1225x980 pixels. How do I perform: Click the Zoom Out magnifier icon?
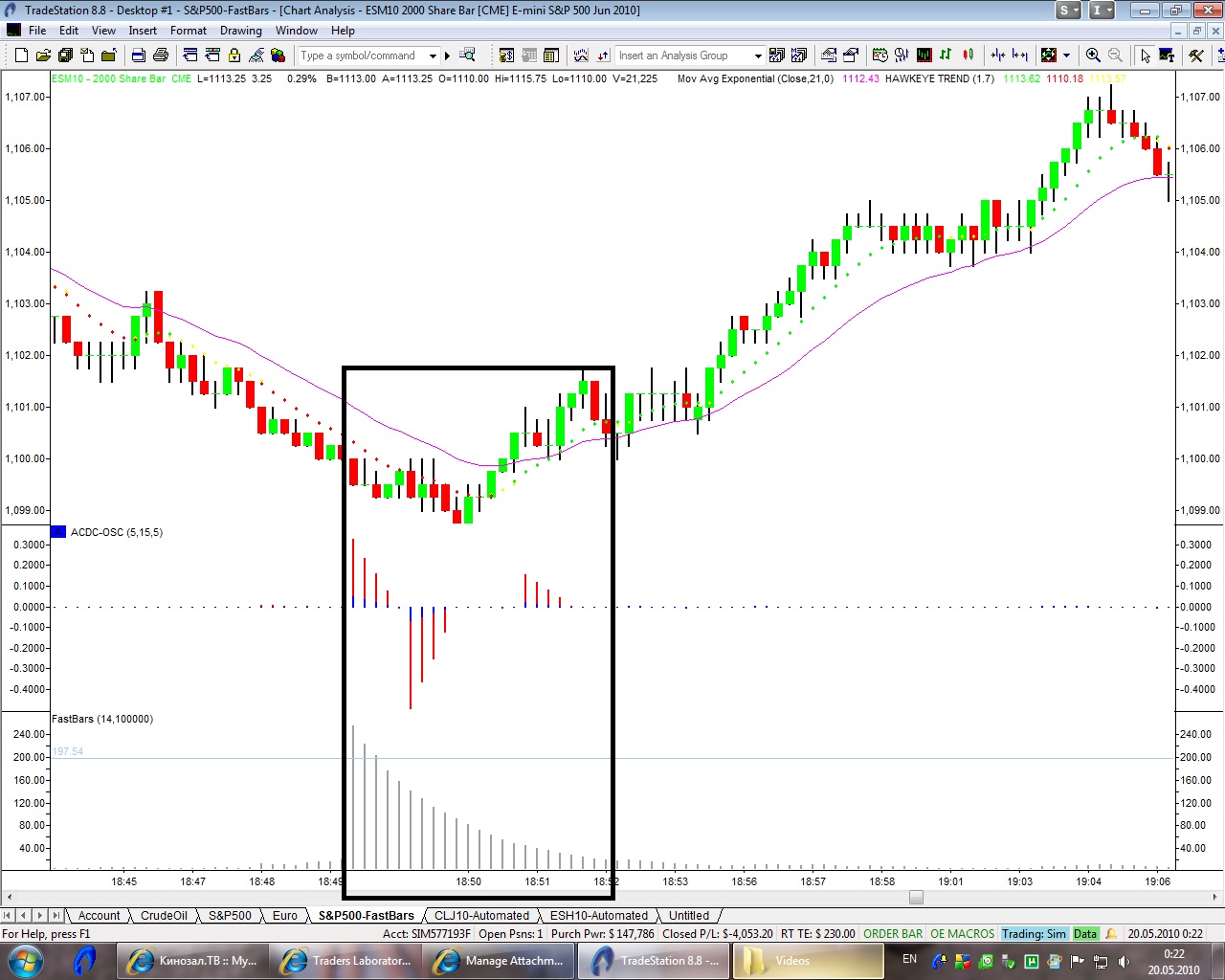point(1115,55)
